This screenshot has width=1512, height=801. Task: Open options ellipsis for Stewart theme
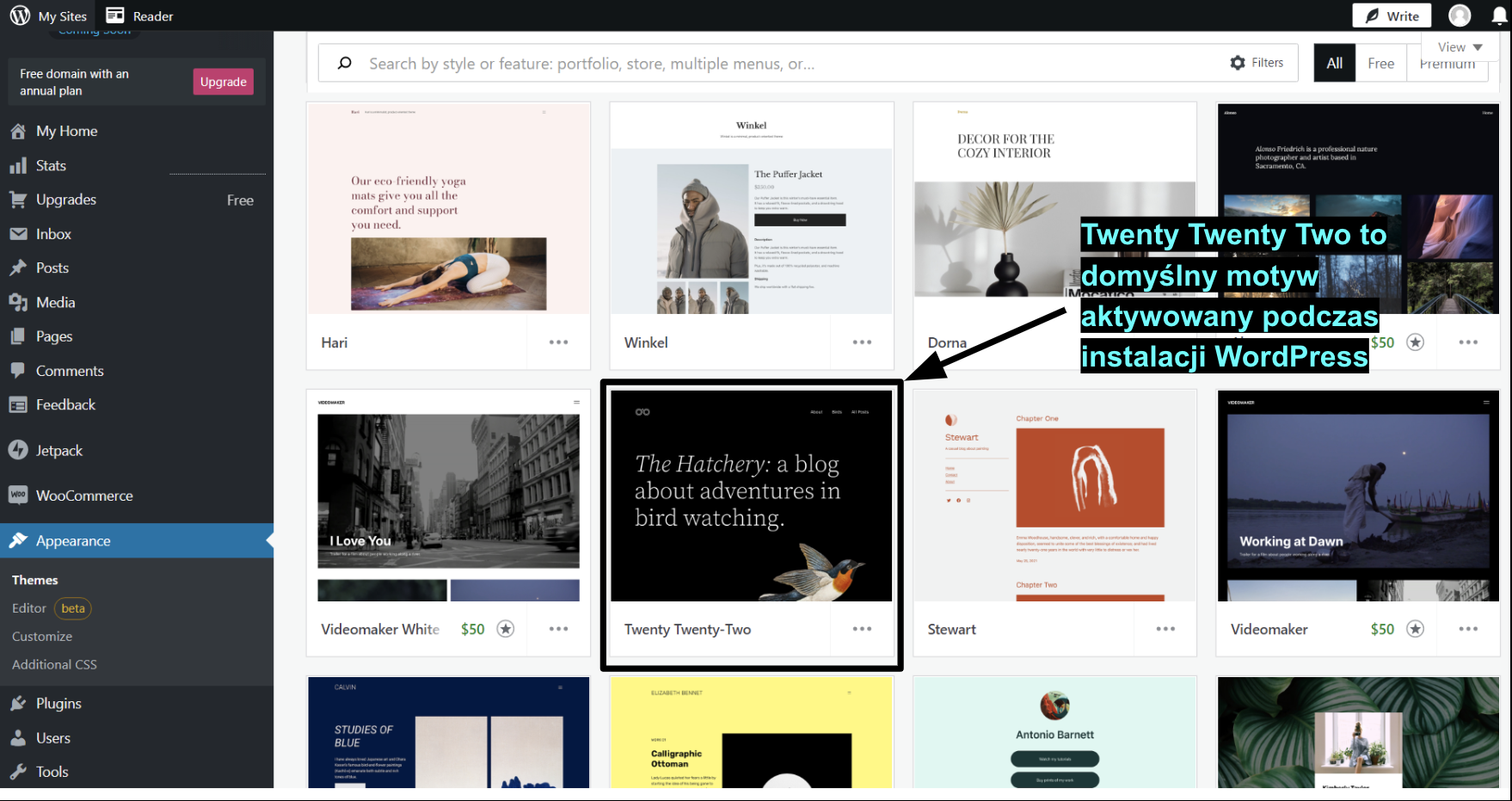[1165, 629]
